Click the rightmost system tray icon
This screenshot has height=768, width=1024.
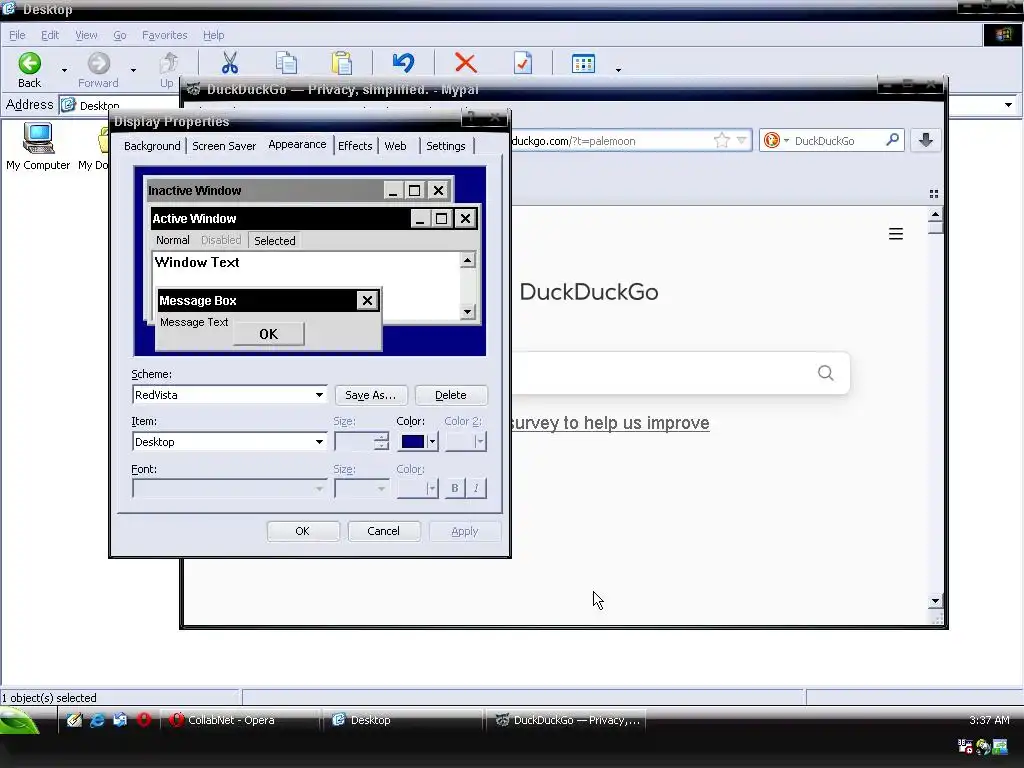click(x=1000, y=746)
